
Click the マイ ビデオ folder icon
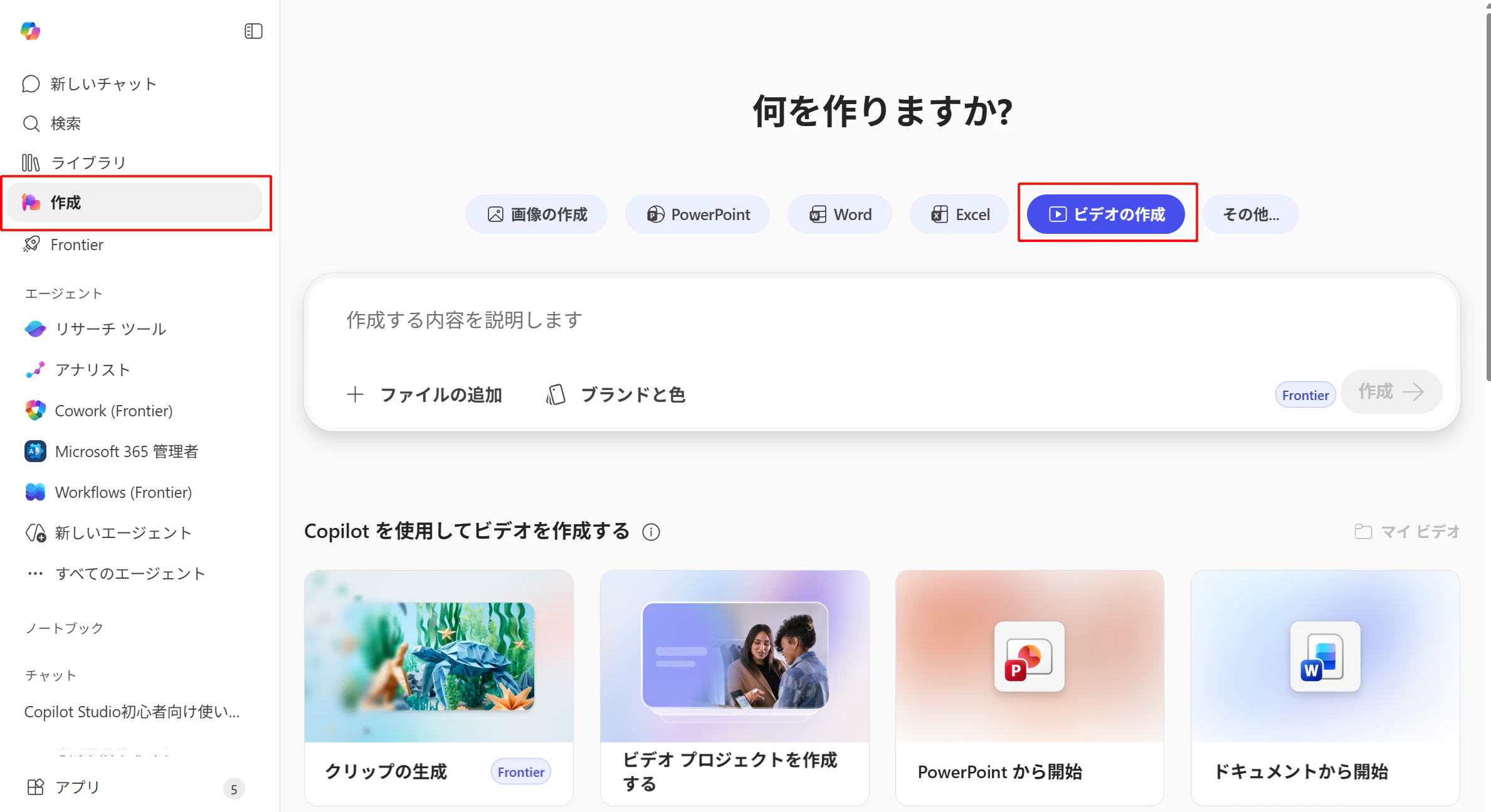pyautogui.click(x=1363, y=532)
